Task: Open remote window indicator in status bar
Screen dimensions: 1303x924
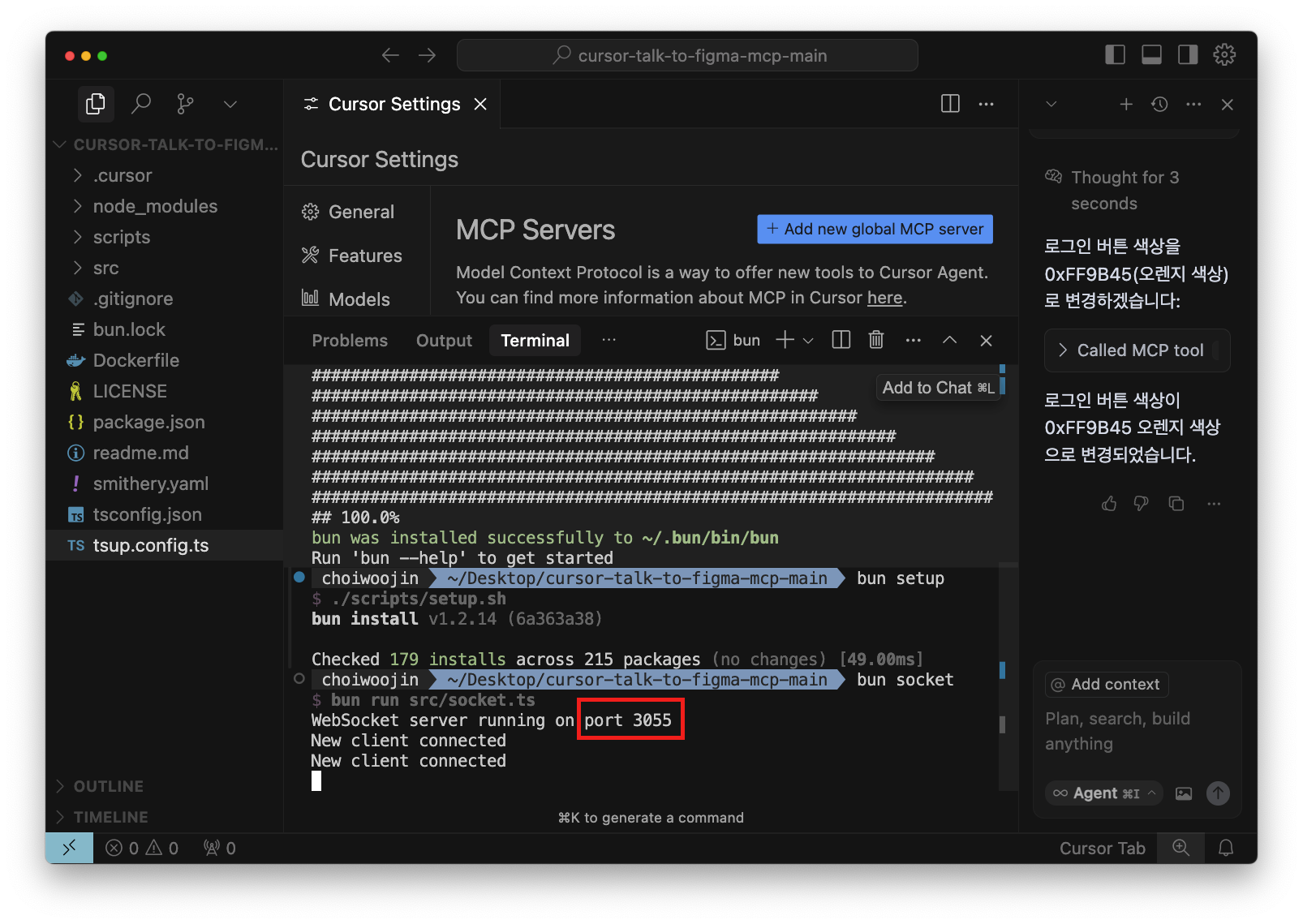Action: (x=69, y=848)
